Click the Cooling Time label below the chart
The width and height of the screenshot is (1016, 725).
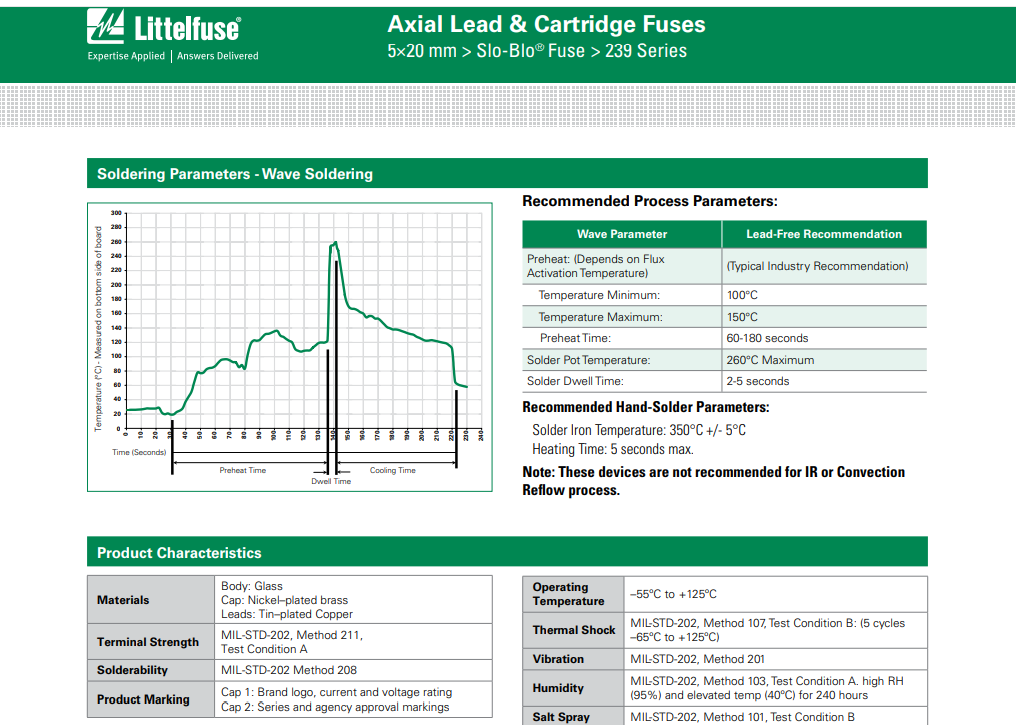(x=392, y=470)
